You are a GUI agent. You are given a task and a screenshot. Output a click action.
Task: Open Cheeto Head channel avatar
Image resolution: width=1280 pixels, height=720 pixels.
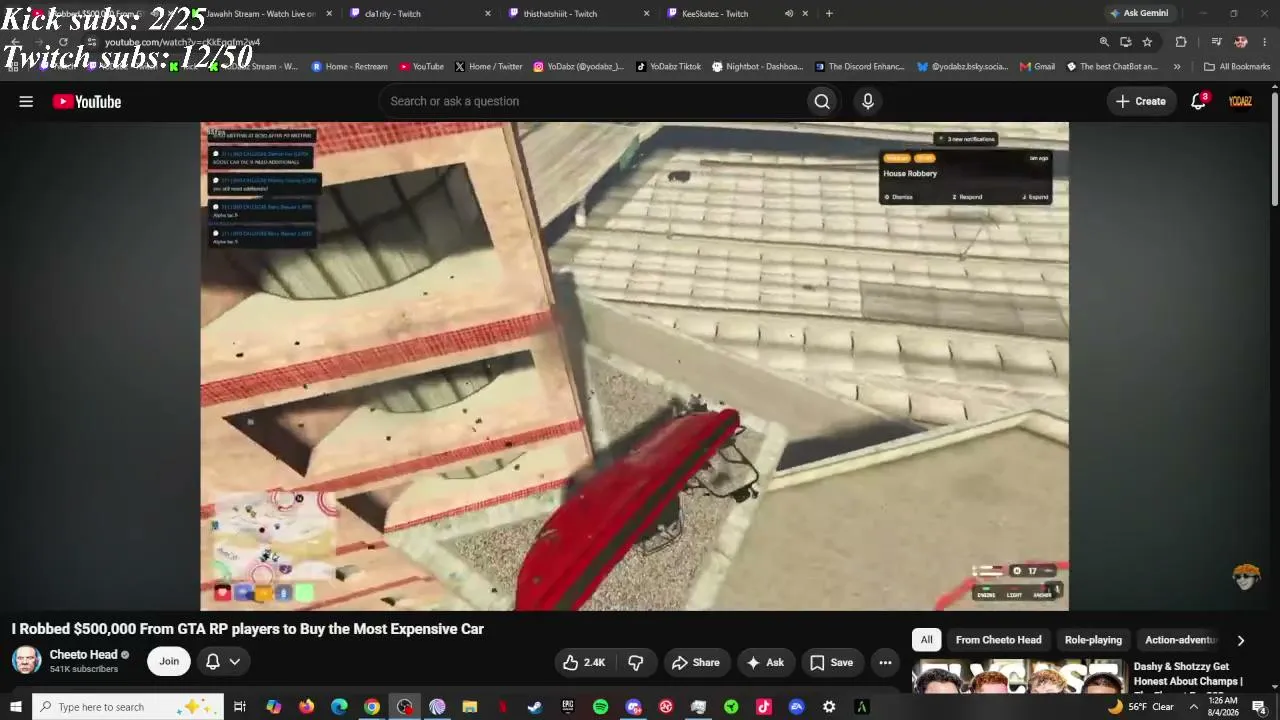(x=26, y=660)
